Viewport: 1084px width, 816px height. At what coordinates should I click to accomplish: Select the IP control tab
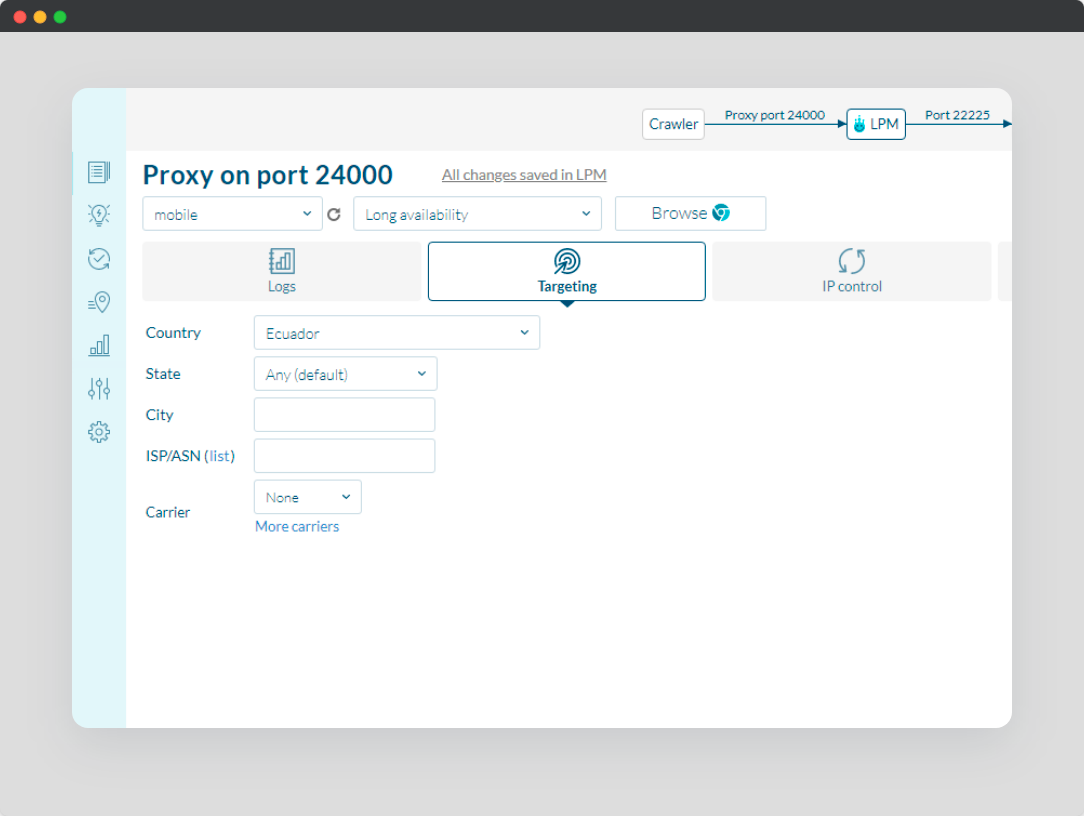[x=851, y=271]
